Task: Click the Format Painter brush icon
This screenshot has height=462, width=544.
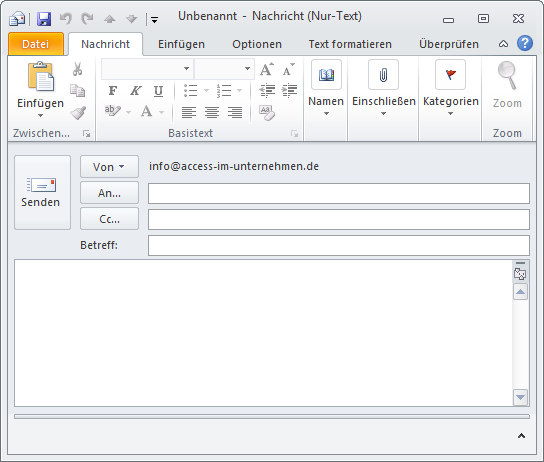Action: [78, 113]
